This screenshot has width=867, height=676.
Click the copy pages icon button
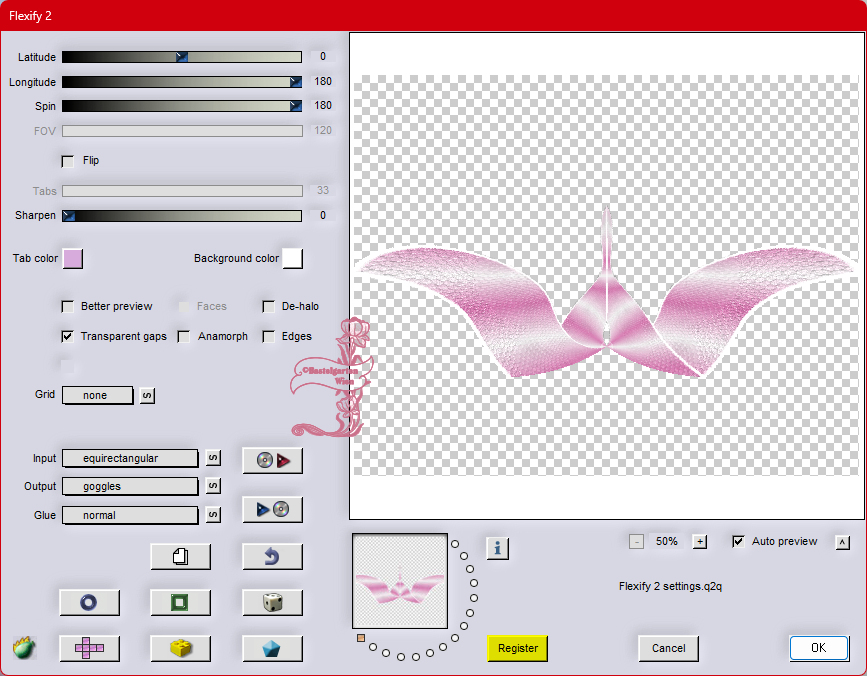point(180,556)
